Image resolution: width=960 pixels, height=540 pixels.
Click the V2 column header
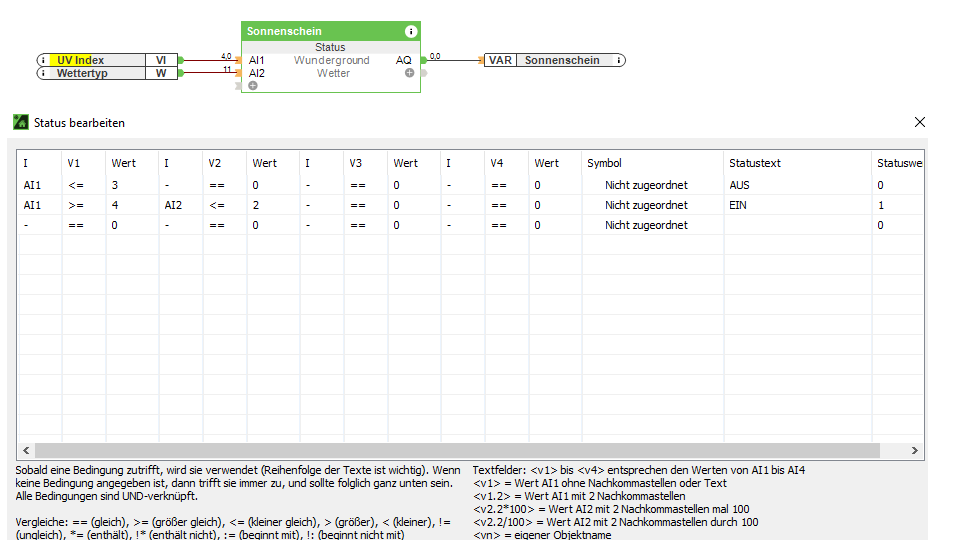(214, 163)
